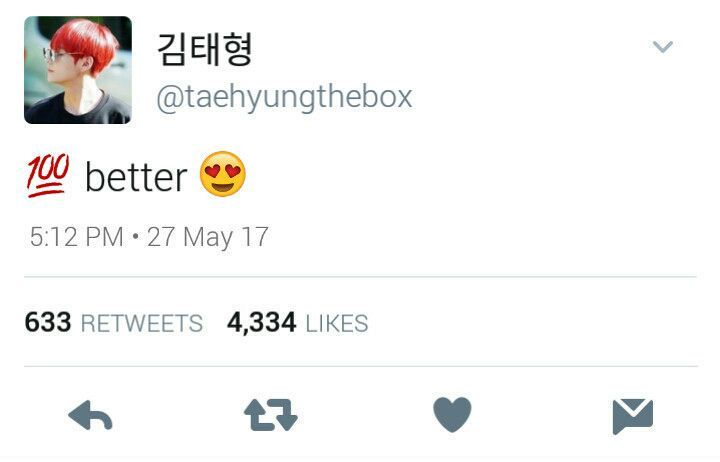This screenshot has width=720, height=462.
Task: Select the word "better" in the tweet
Action: coord(136,178)
